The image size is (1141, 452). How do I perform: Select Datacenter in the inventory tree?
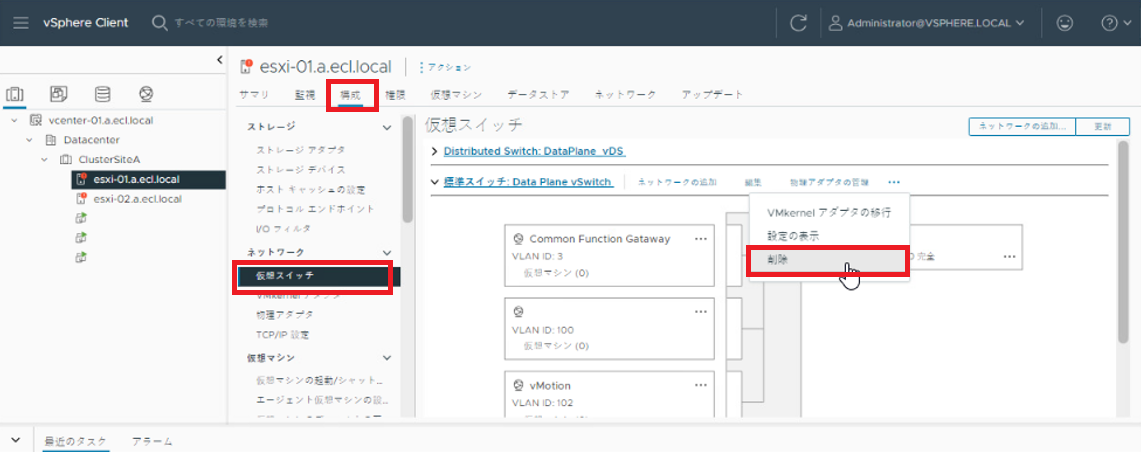point(92,140)
